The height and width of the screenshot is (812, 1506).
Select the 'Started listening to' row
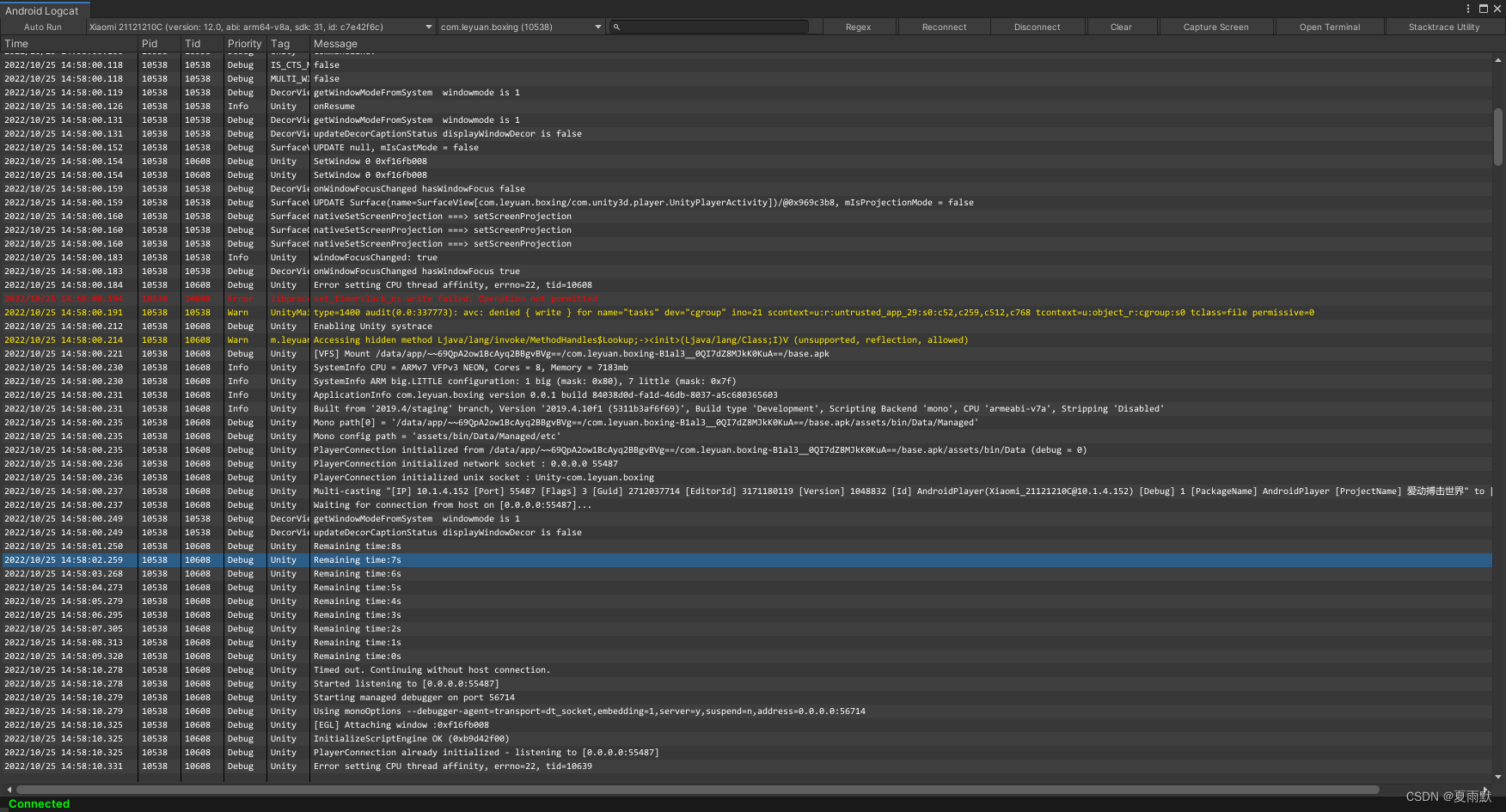pyautogui.click(x=746, y=684)
